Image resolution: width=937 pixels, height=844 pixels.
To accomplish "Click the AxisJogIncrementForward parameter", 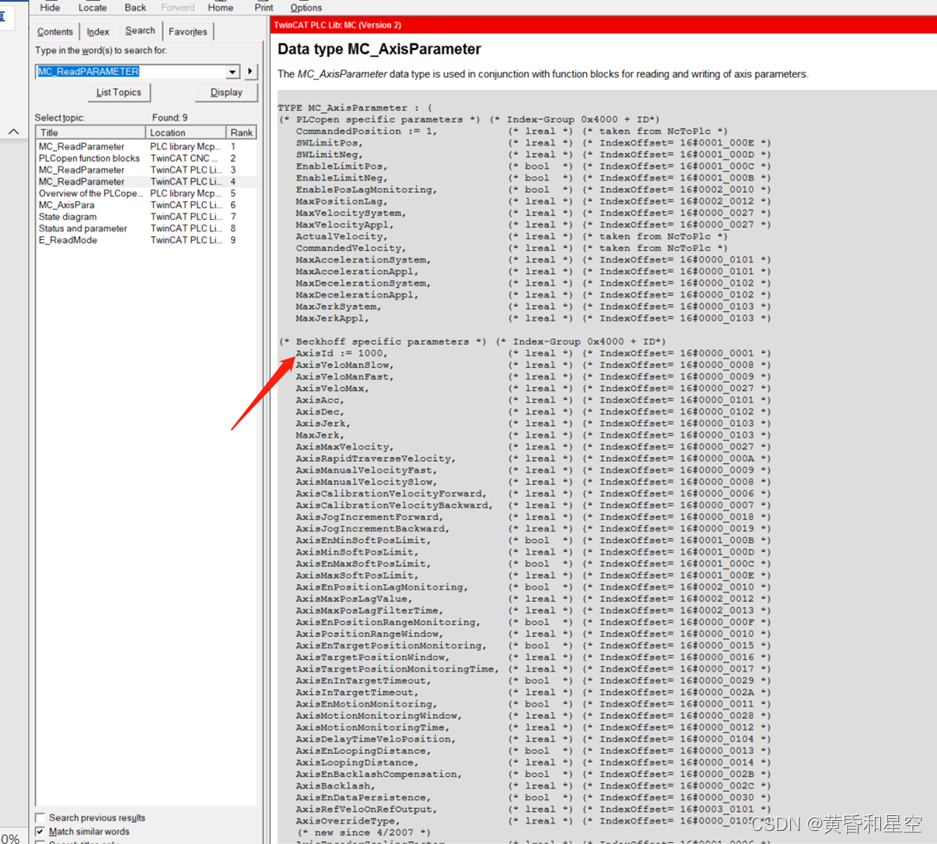I will pyautogui.click(x=369, y=517).
